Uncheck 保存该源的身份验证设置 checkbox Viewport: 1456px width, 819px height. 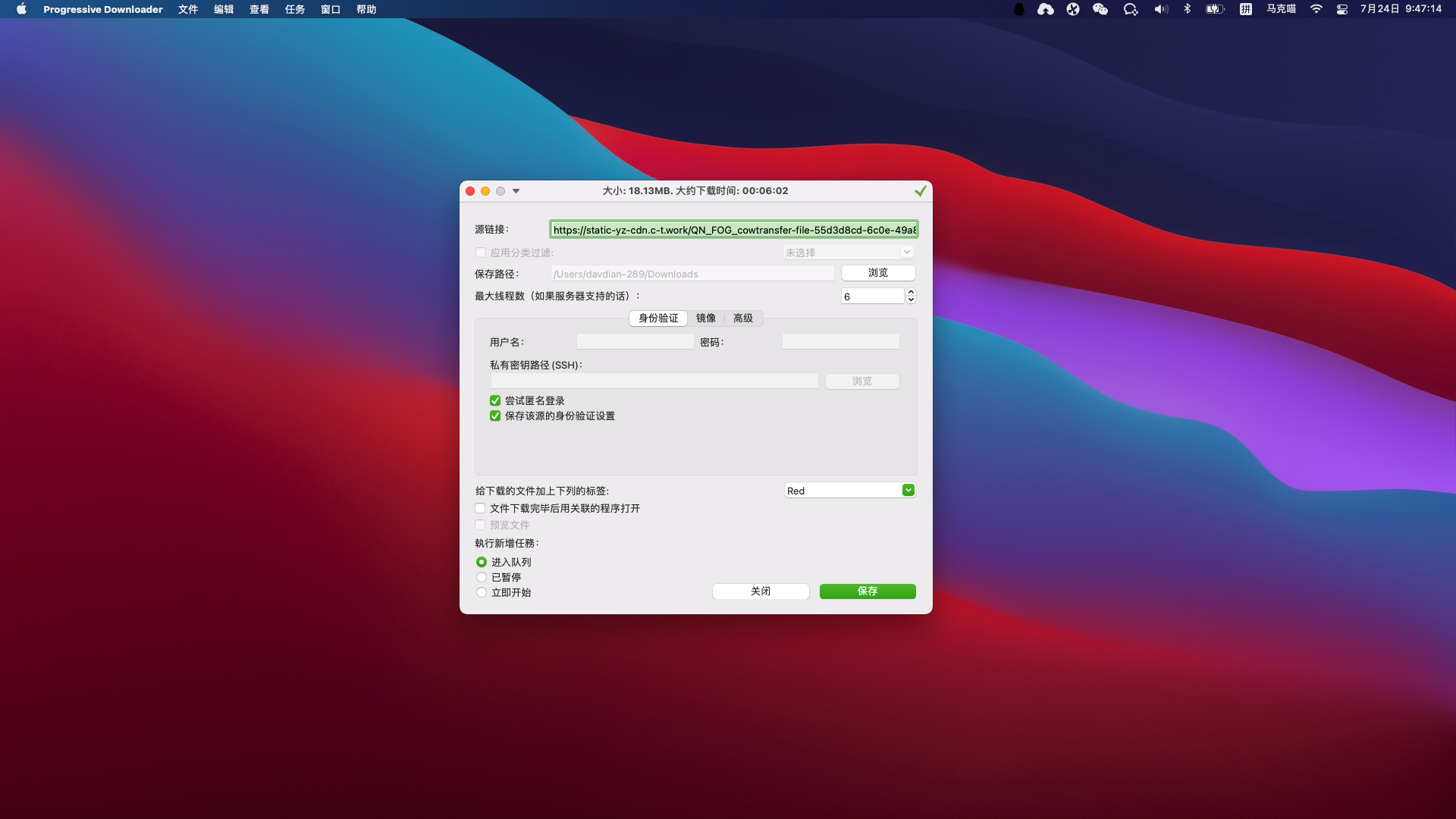coord(495,416)
